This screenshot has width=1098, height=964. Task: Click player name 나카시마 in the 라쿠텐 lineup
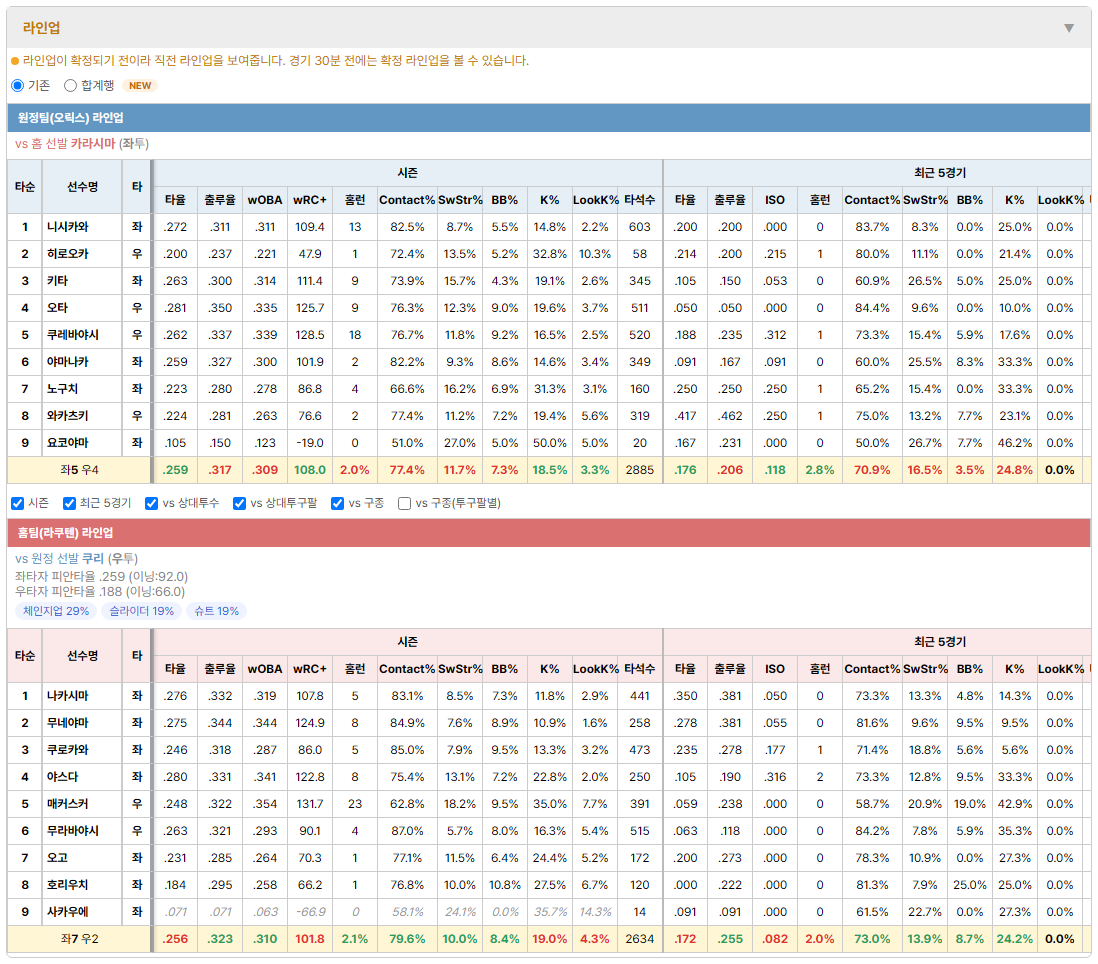point(68,696)
